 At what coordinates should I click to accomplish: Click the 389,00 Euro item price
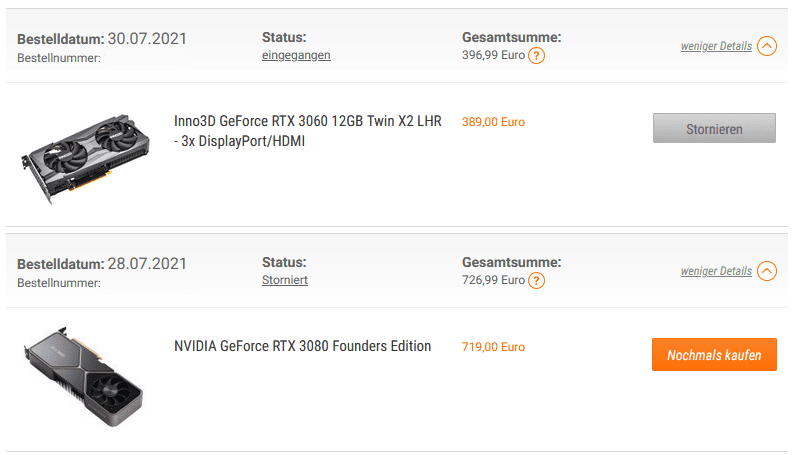coord(493,122)
